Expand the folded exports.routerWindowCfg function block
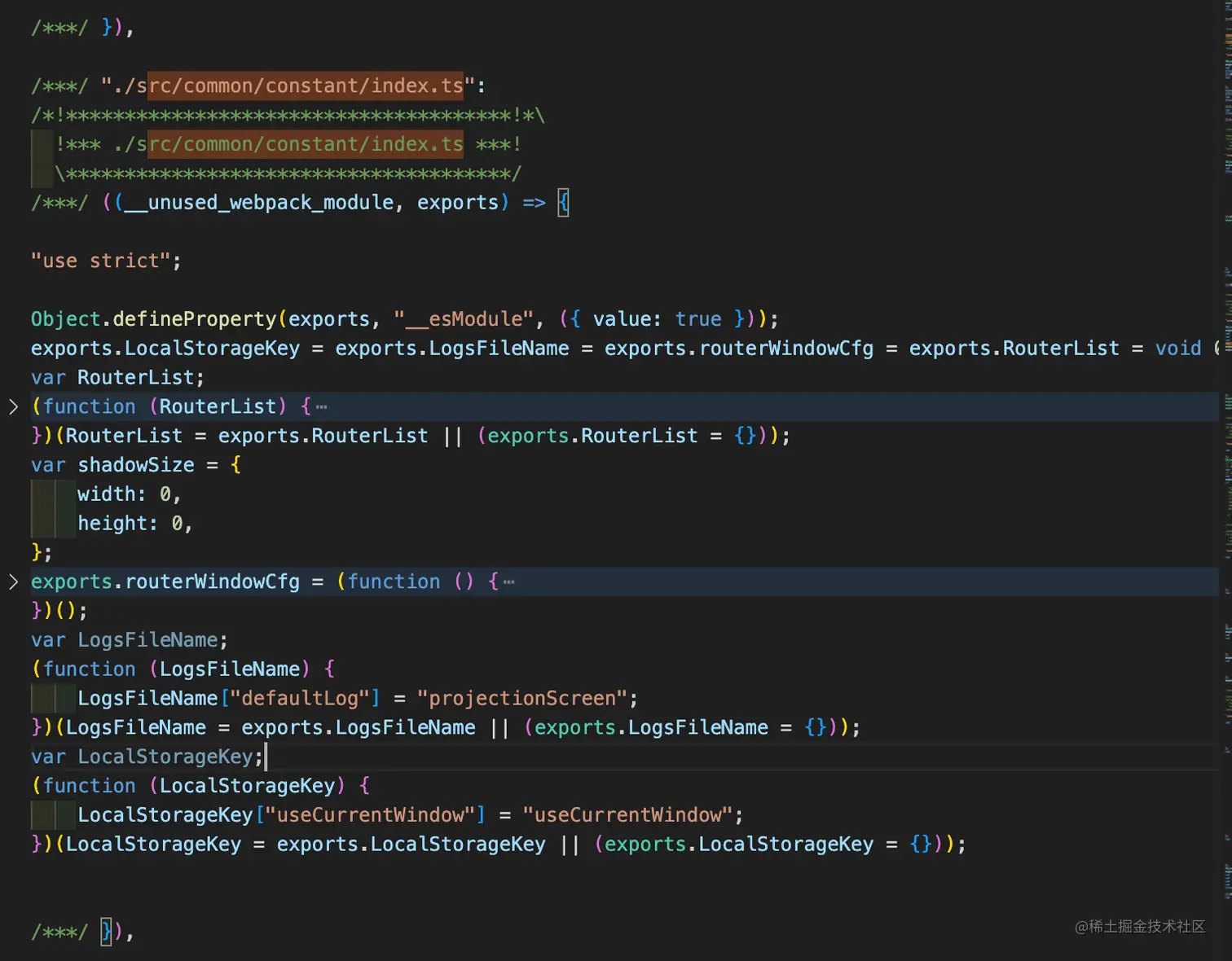 (13, 581)
